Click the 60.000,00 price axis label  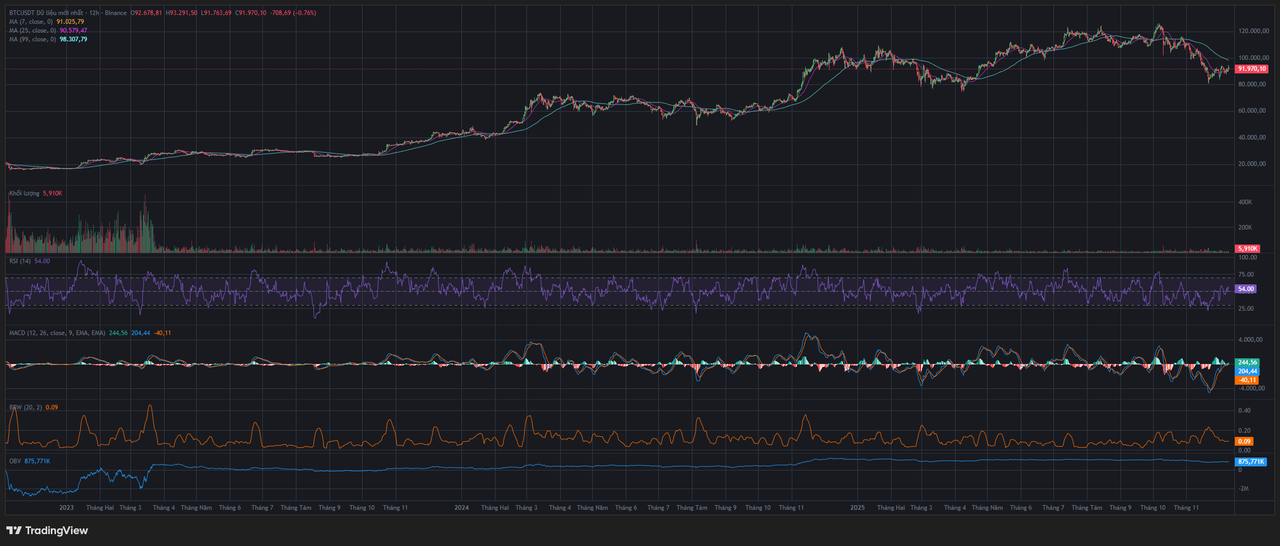tap(1254, 110)
